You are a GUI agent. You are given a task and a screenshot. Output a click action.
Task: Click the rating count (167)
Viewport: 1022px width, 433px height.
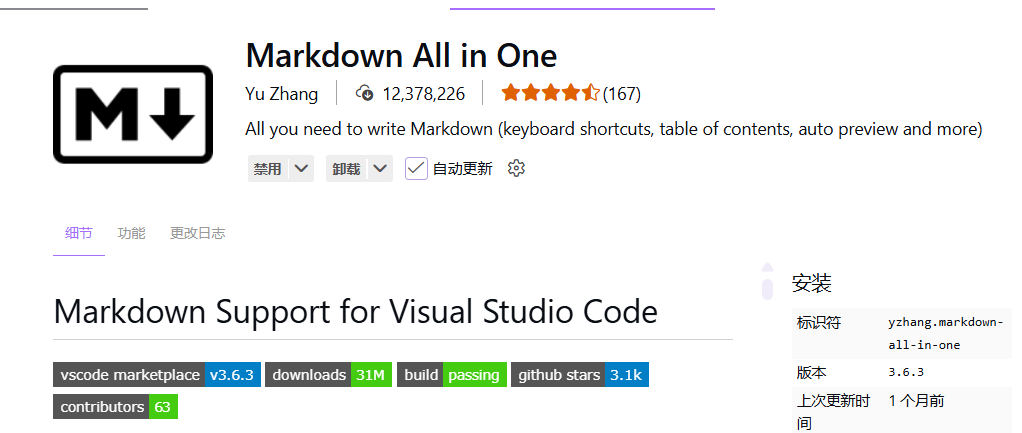tap(622, 94)
